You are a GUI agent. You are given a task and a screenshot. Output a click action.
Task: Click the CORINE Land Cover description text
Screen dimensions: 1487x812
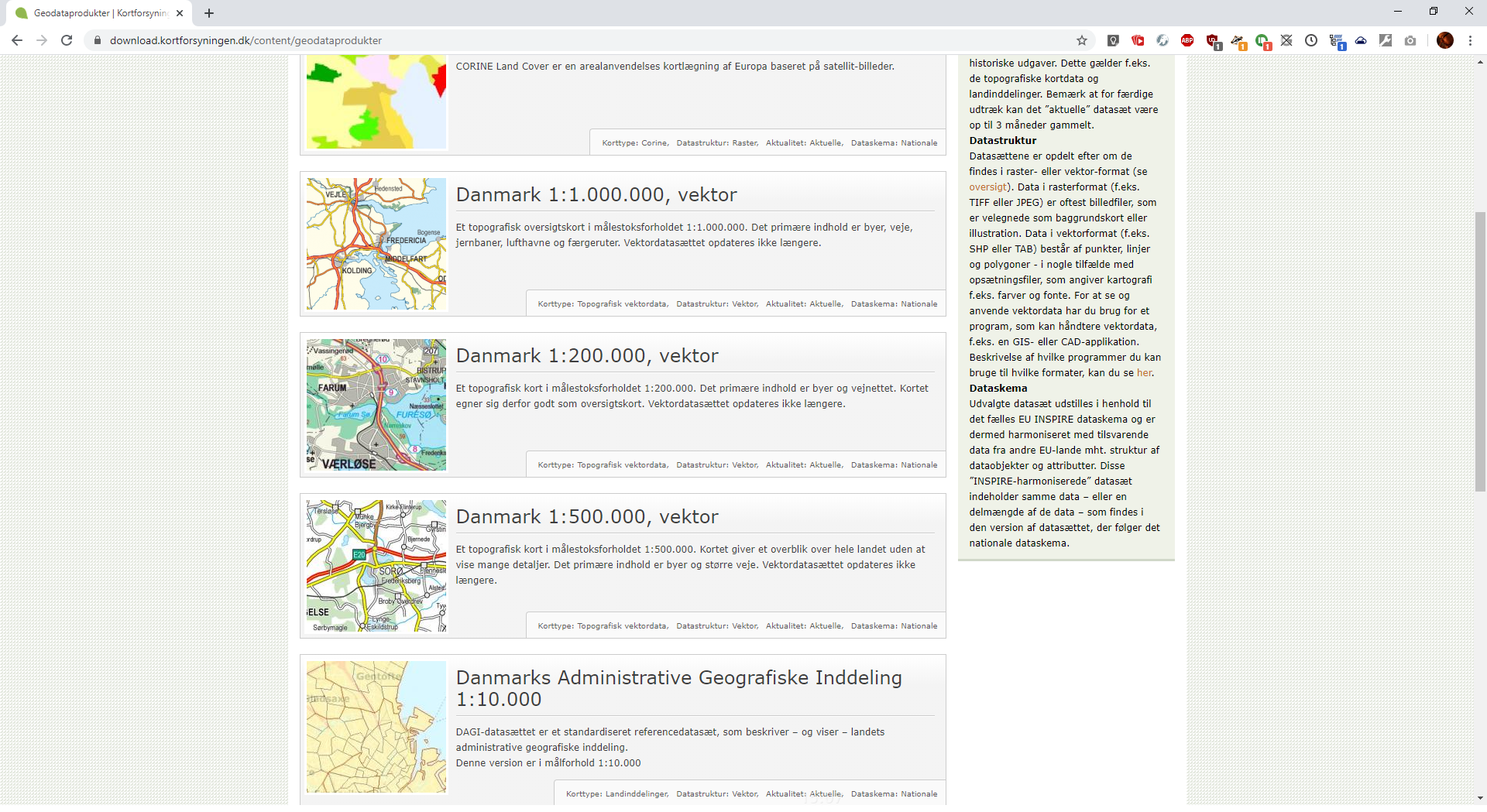click(675, 67)
